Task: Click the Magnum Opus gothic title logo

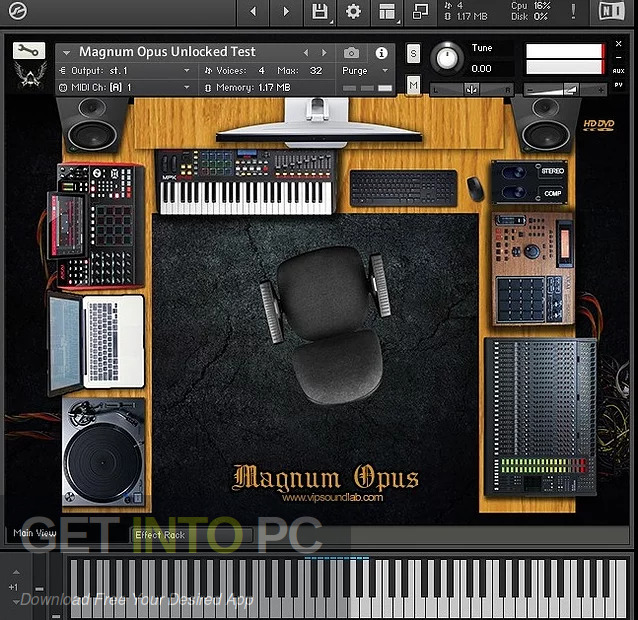Action: [326, 477]
